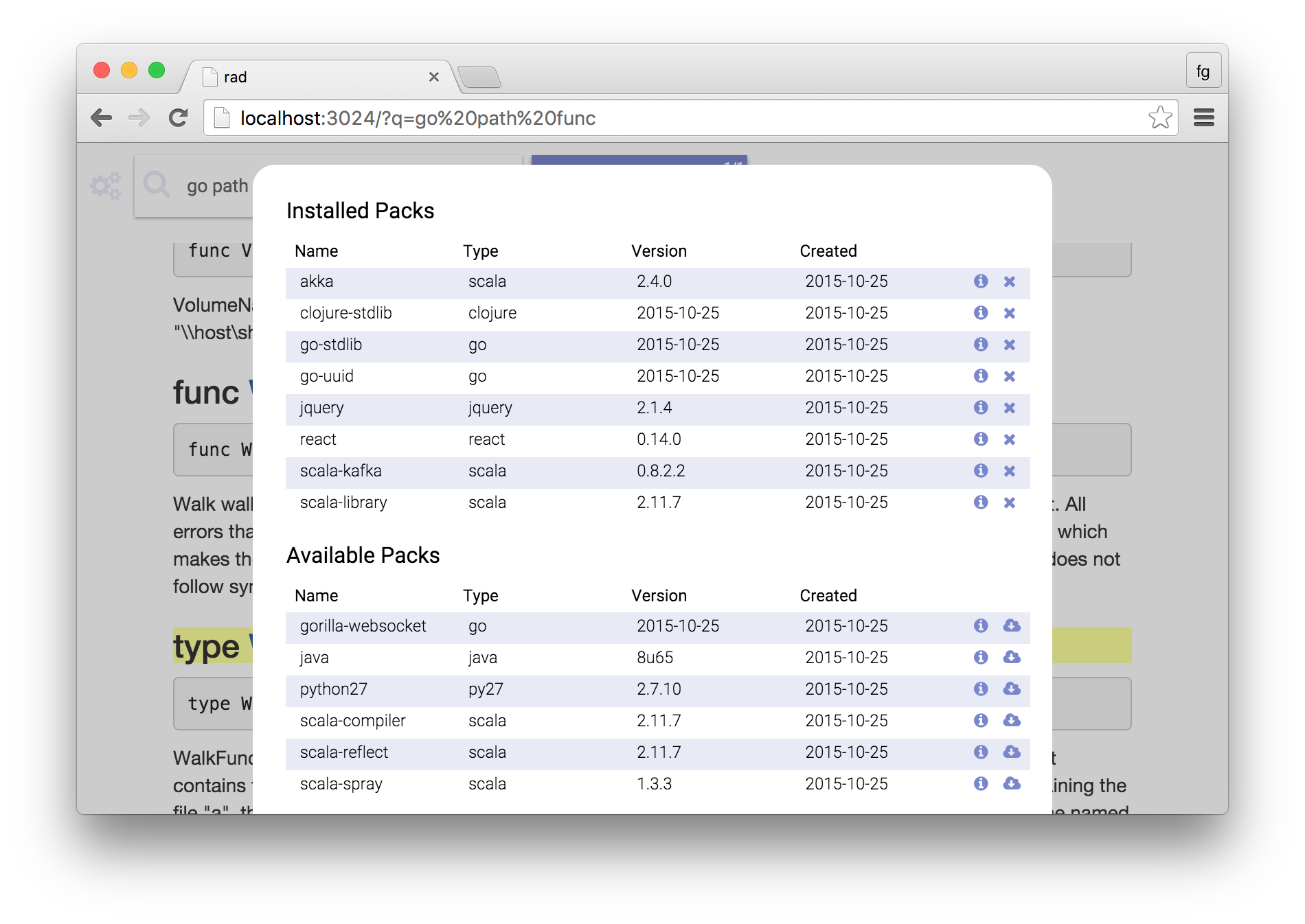This screenshot has width=1305, height=924.
Task: Remove the go-uuid pack
Action: 1009,376
